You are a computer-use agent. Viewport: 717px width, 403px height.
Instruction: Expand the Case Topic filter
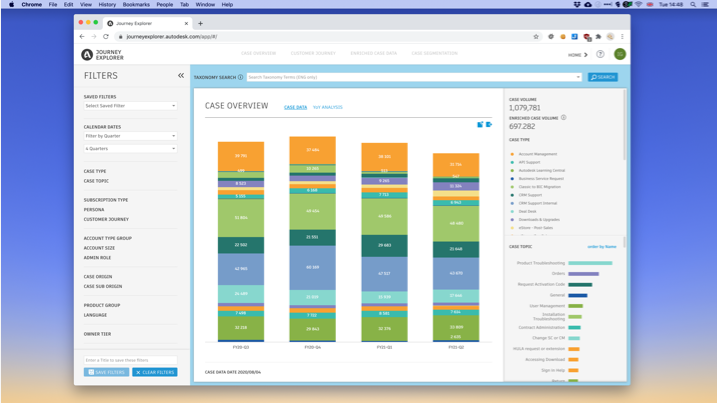point(96,181)
